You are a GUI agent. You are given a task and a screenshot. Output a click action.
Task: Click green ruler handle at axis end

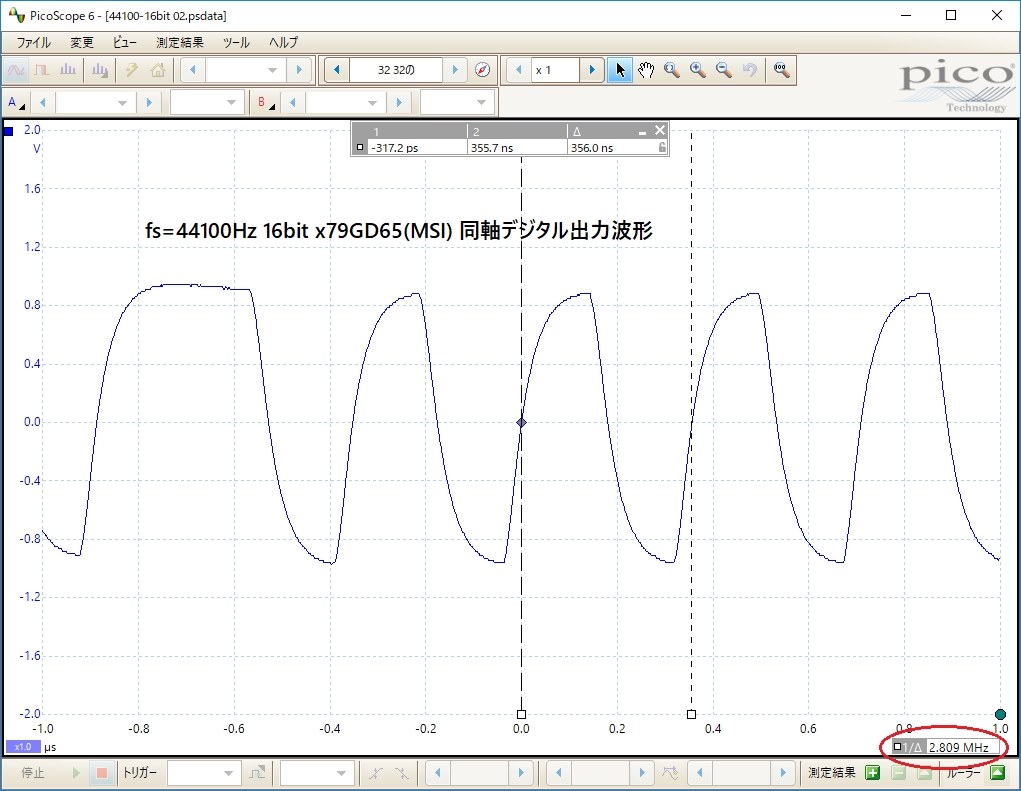[x=1001, y=714]
